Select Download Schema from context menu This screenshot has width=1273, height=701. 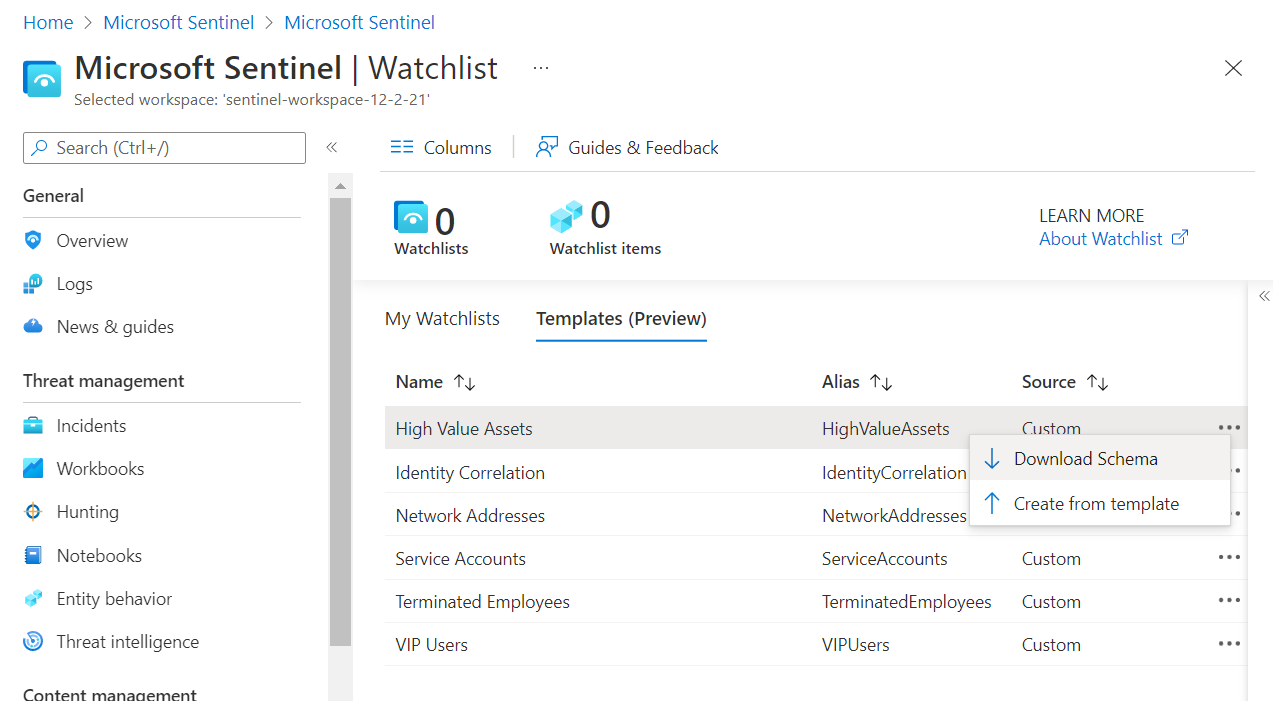coord(1085,459)
